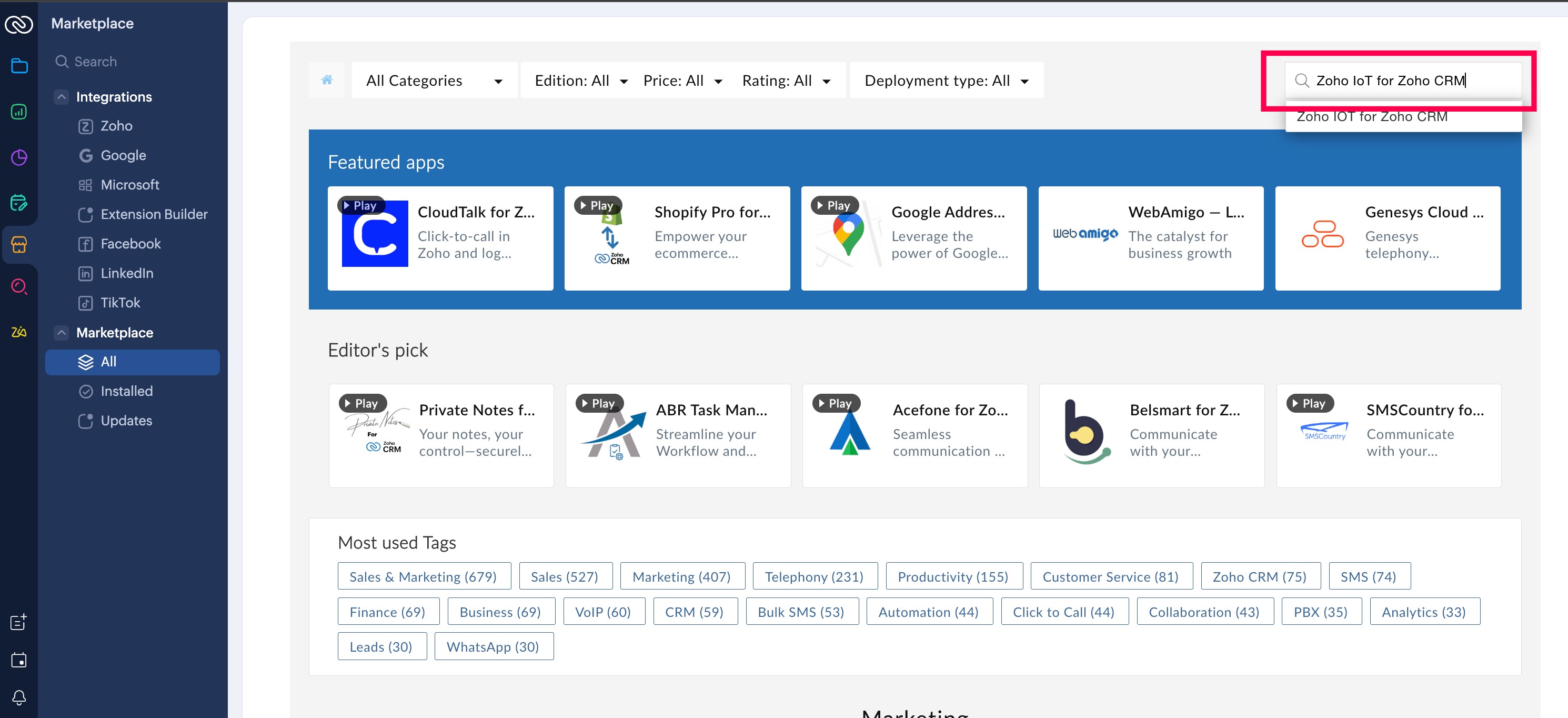Click the Telephony (231) tag
The width and height of the screenshot is (1568, 718).
click(x=814, y=576)
